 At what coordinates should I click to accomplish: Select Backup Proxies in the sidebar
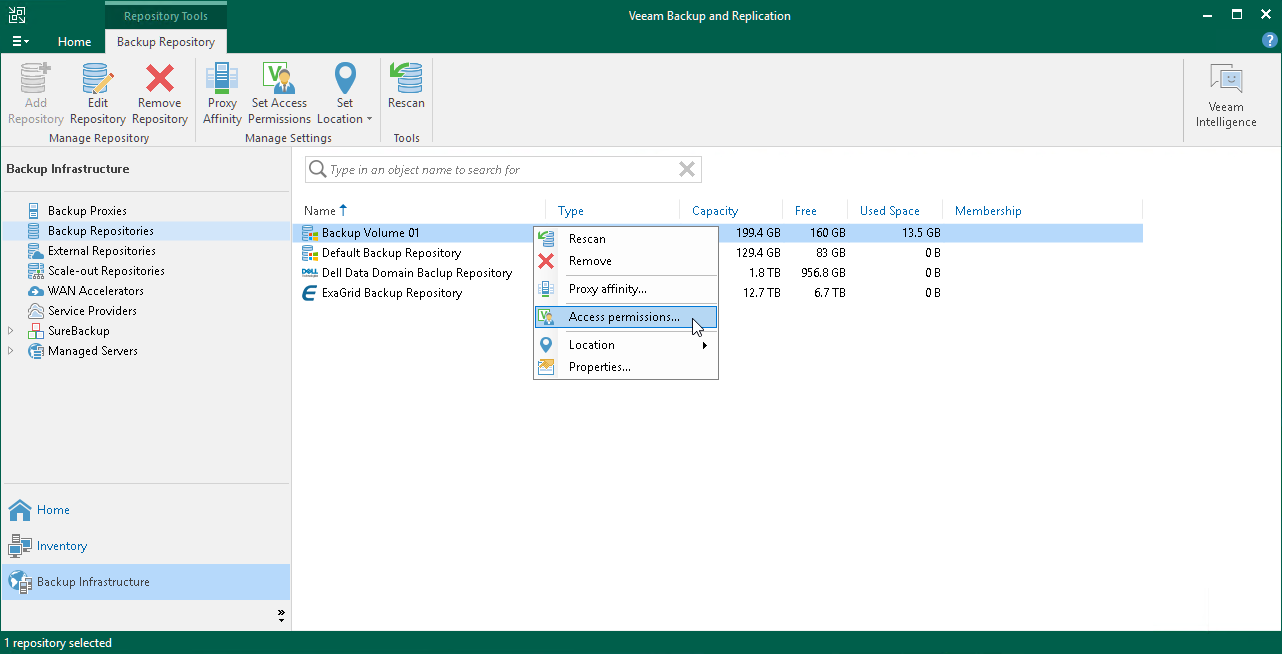click(86, 210)
